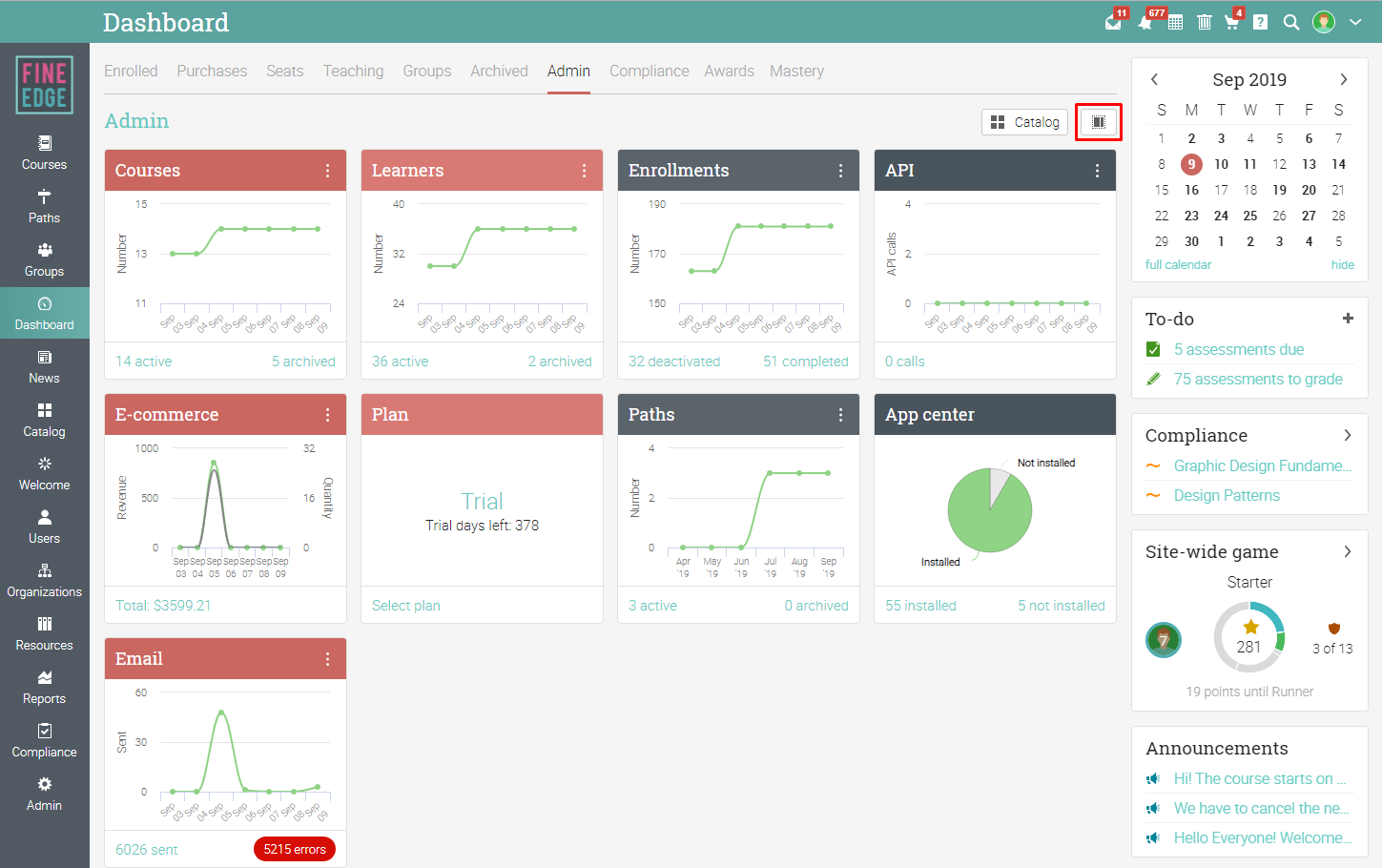This screenshot has width=1382, height=868.
Task: Go to Paths in the sidebar
Action: [x=45, y=206]
